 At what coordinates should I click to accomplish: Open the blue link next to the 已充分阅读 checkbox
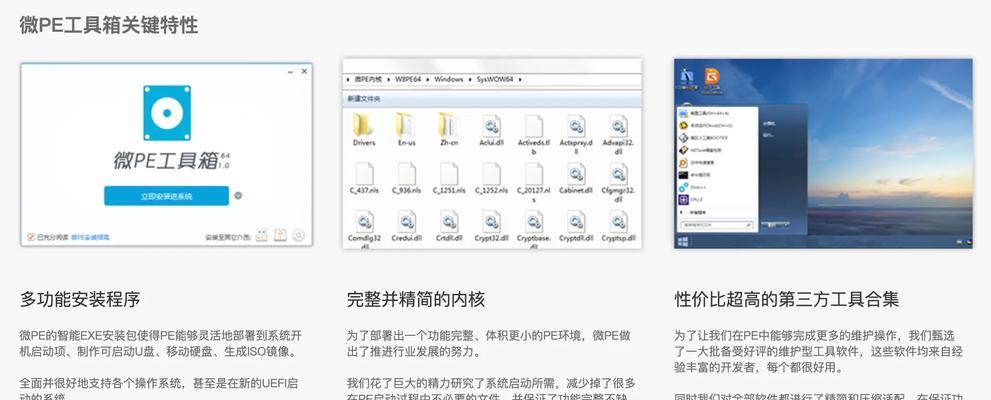[90, 237]
